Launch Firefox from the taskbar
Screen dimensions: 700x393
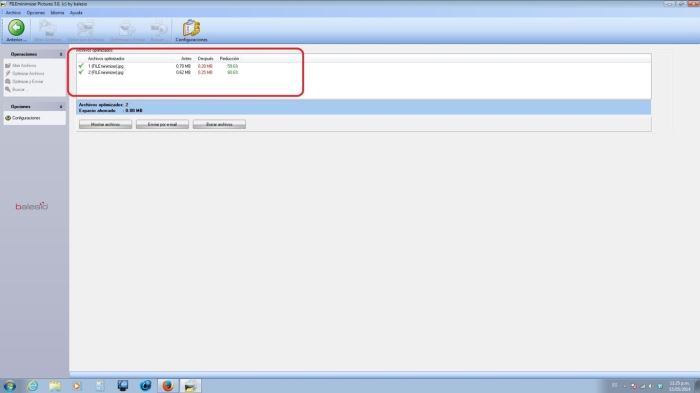tap(168, 385)
